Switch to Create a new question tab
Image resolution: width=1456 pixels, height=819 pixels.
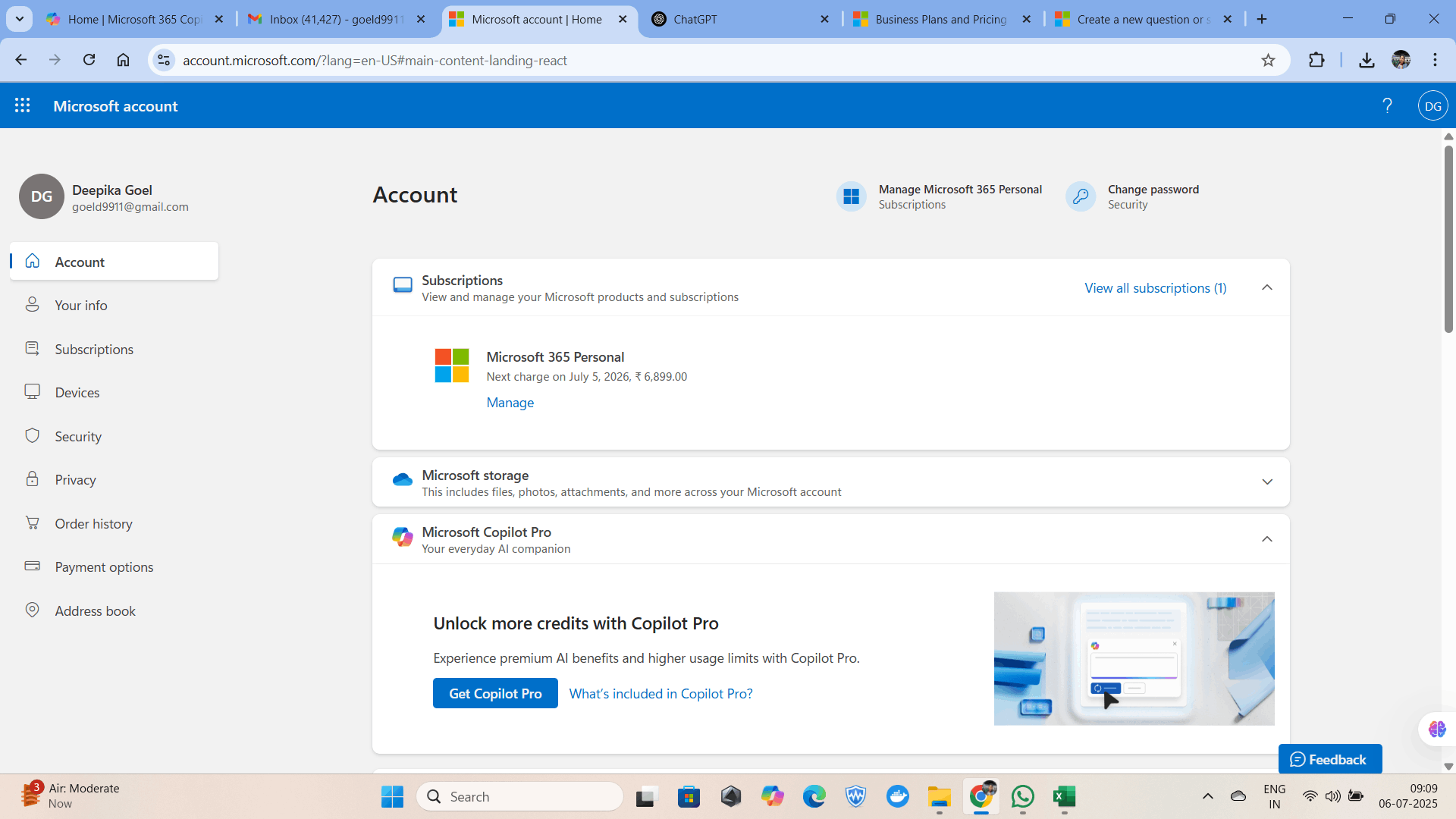click(1143, 19)
